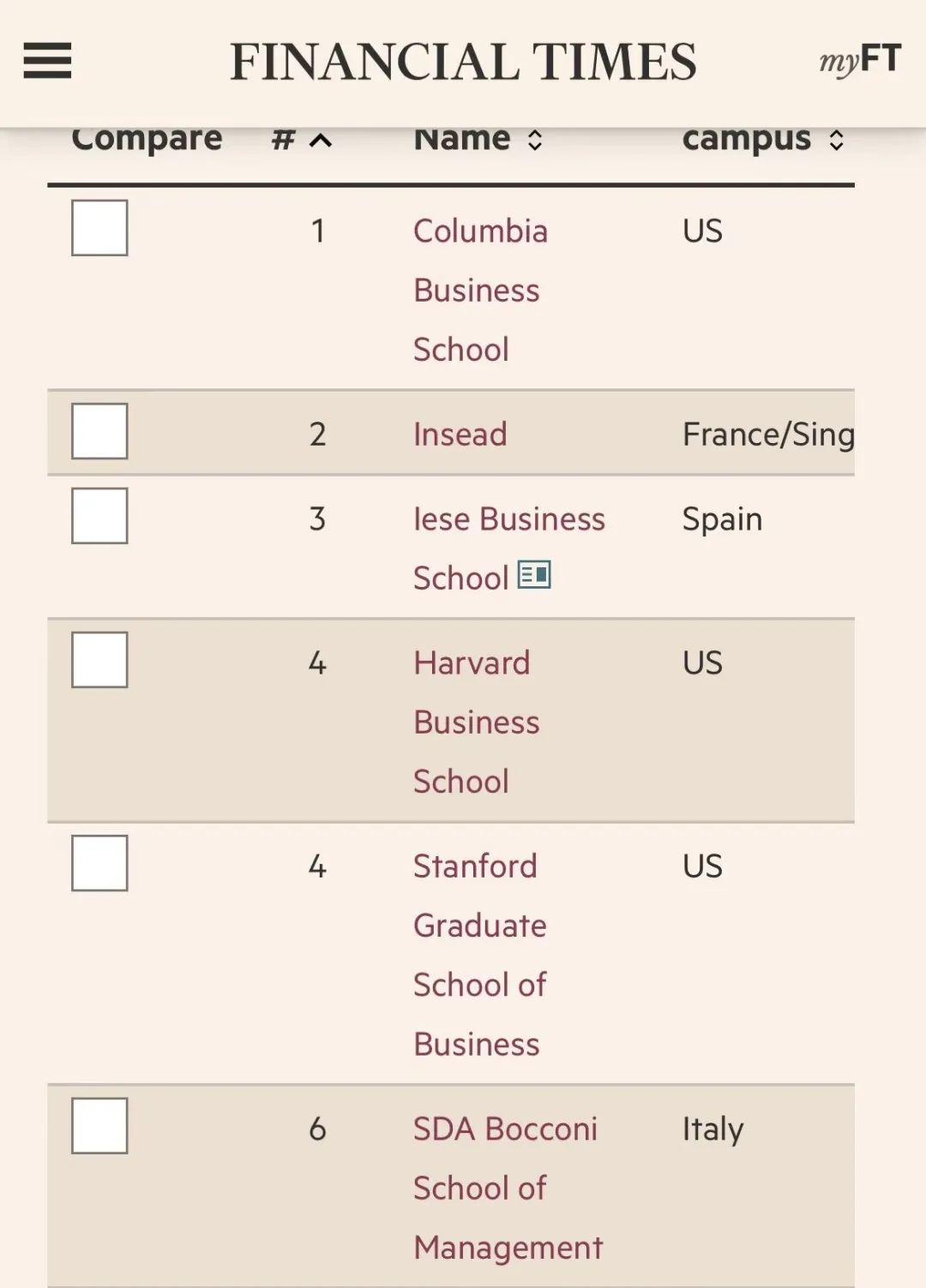Open the myFT icon
The height and width of the screenshot is (1288, 926).
point(860,60)
